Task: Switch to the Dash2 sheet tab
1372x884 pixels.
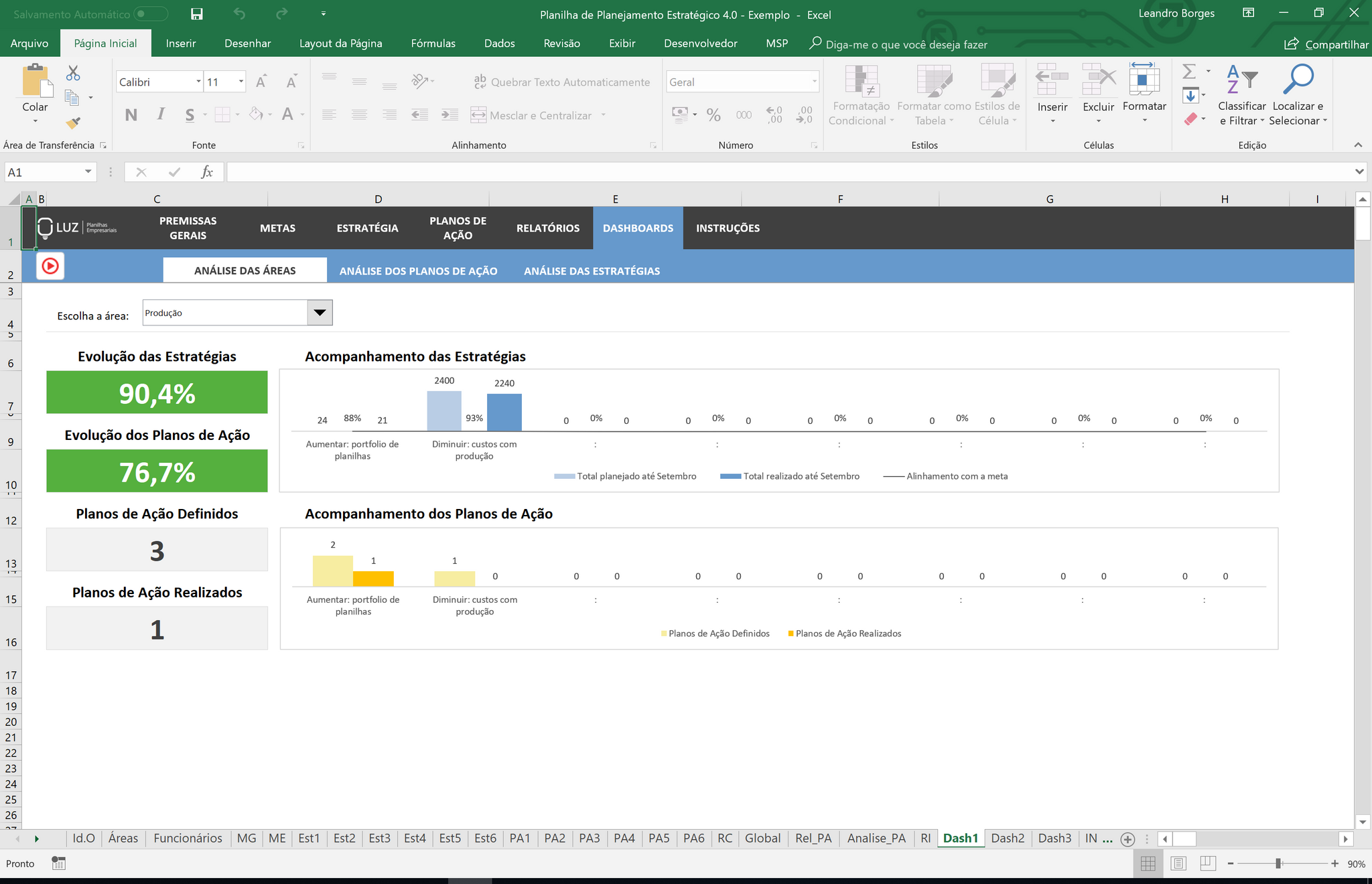Action: click(x=1007, y=838)
